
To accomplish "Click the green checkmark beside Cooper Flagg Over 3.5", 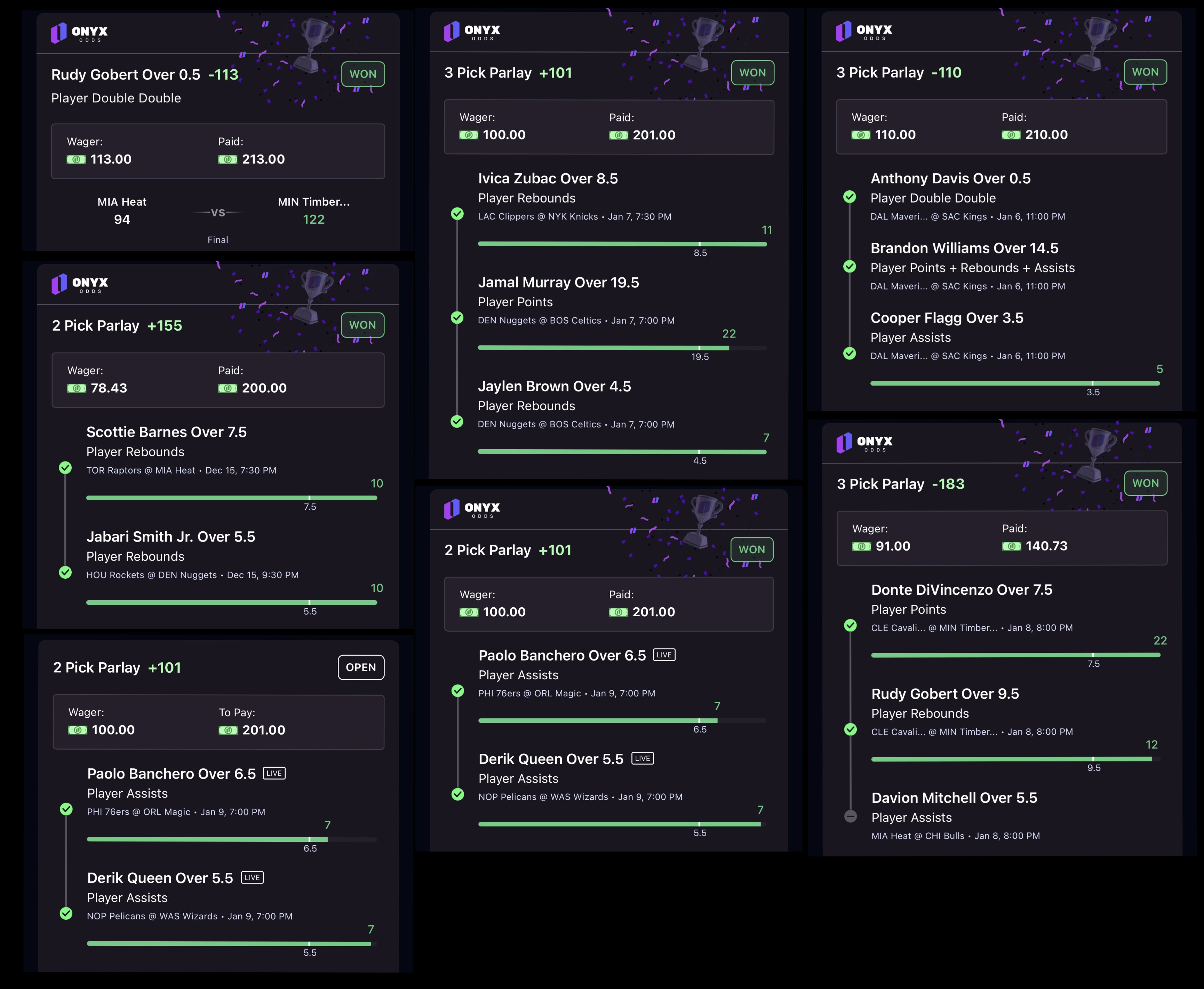I will (850, 353).
